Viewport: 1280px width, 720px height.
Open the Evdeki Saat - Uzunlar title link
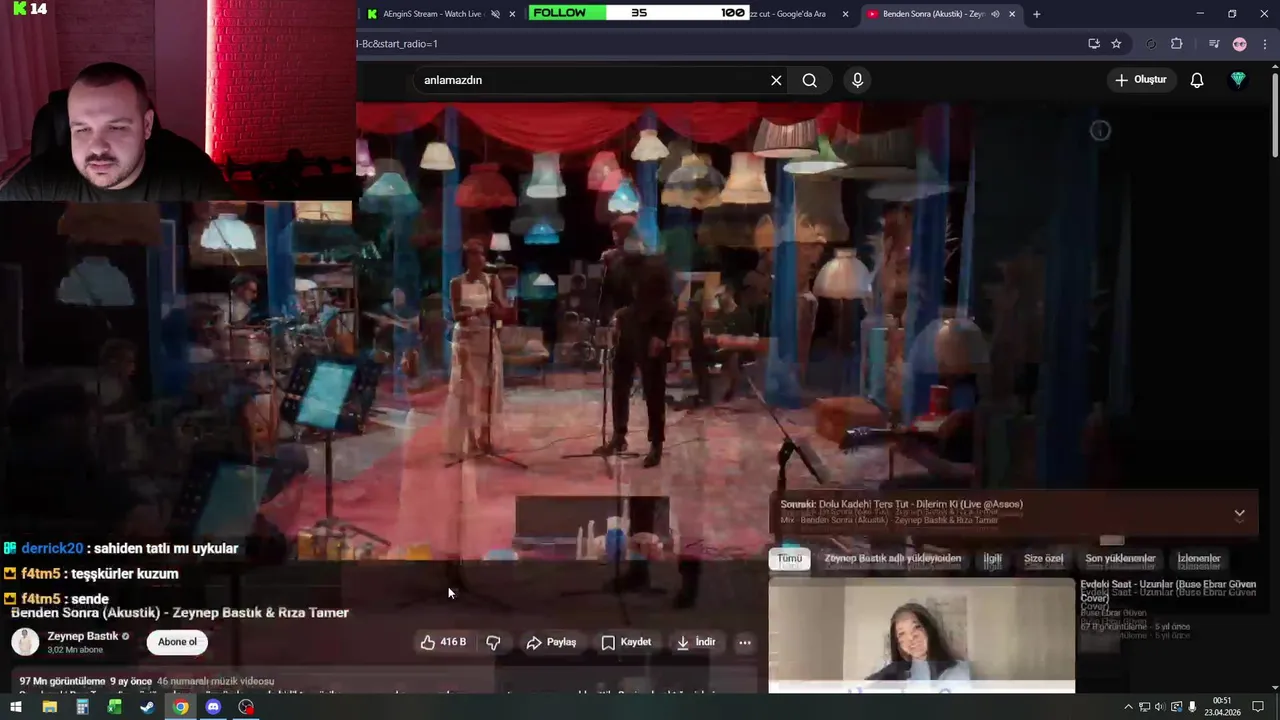click(x=1168, y=592)
